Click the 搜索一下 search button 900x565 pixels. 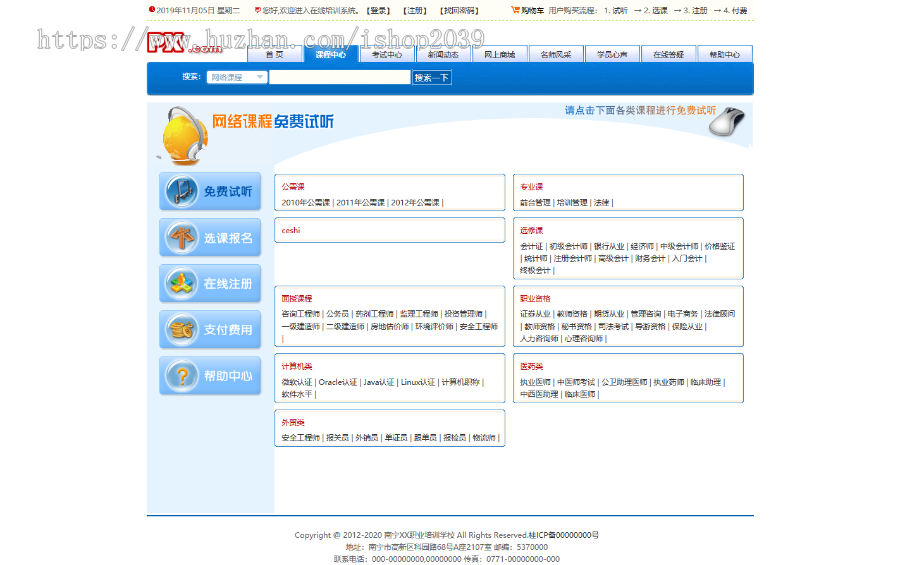click(x=432, y=78)
